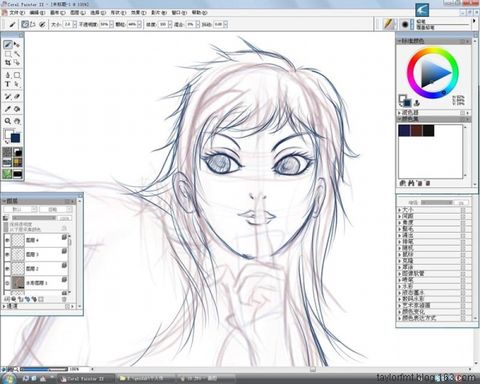This screenshot has height=384, width=480.
Task: Hide 图层 3 using its eye icon
Action: (7, 254)
